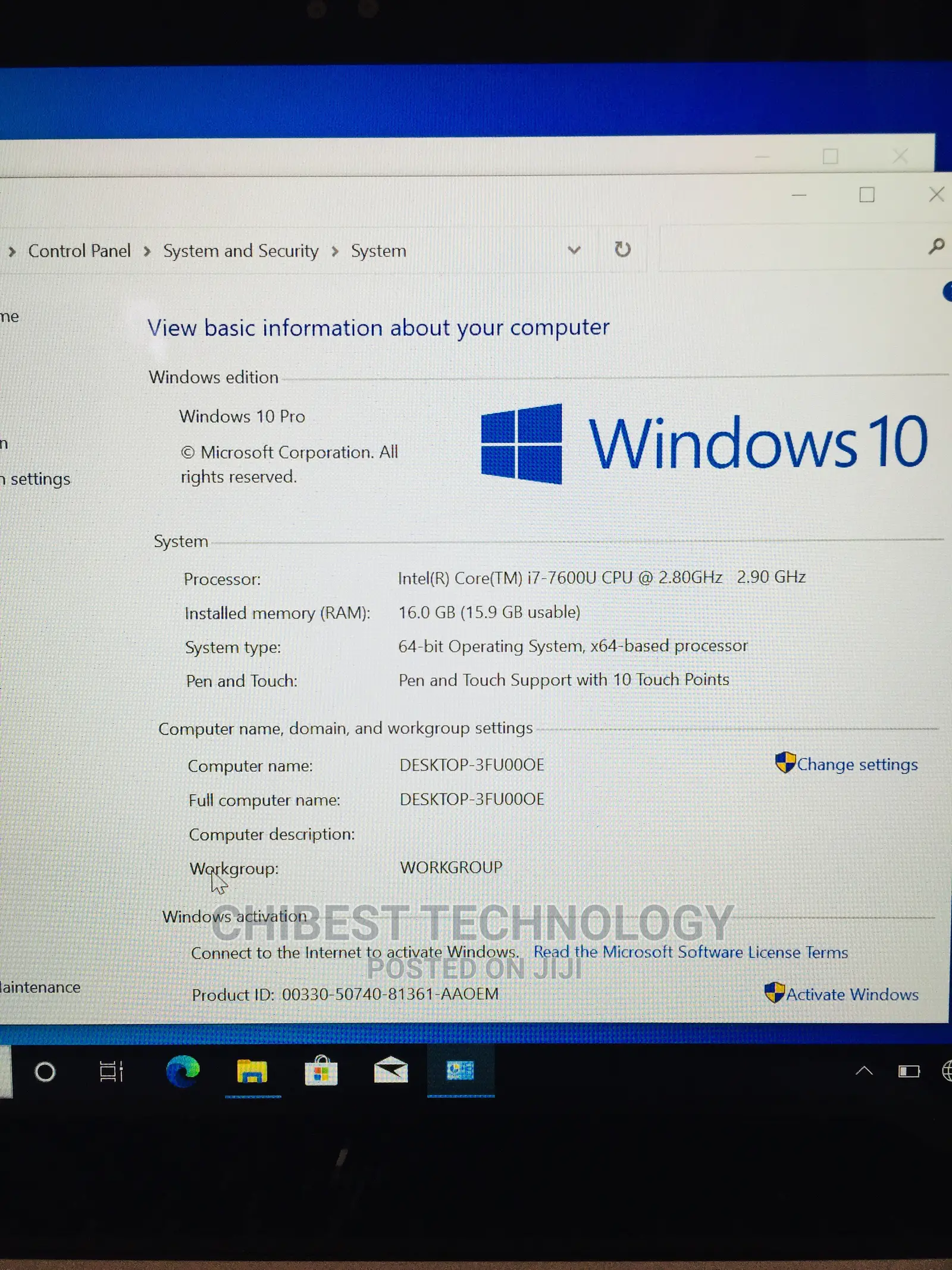Open Task View on the taskbar
Viewport: 952px width, 1270px height.
point(111,1071)
